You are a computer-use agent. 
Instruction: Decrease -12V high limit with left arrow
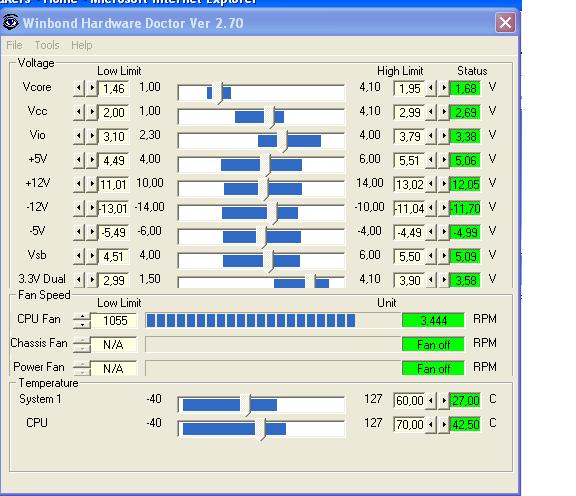coord(431,208)
